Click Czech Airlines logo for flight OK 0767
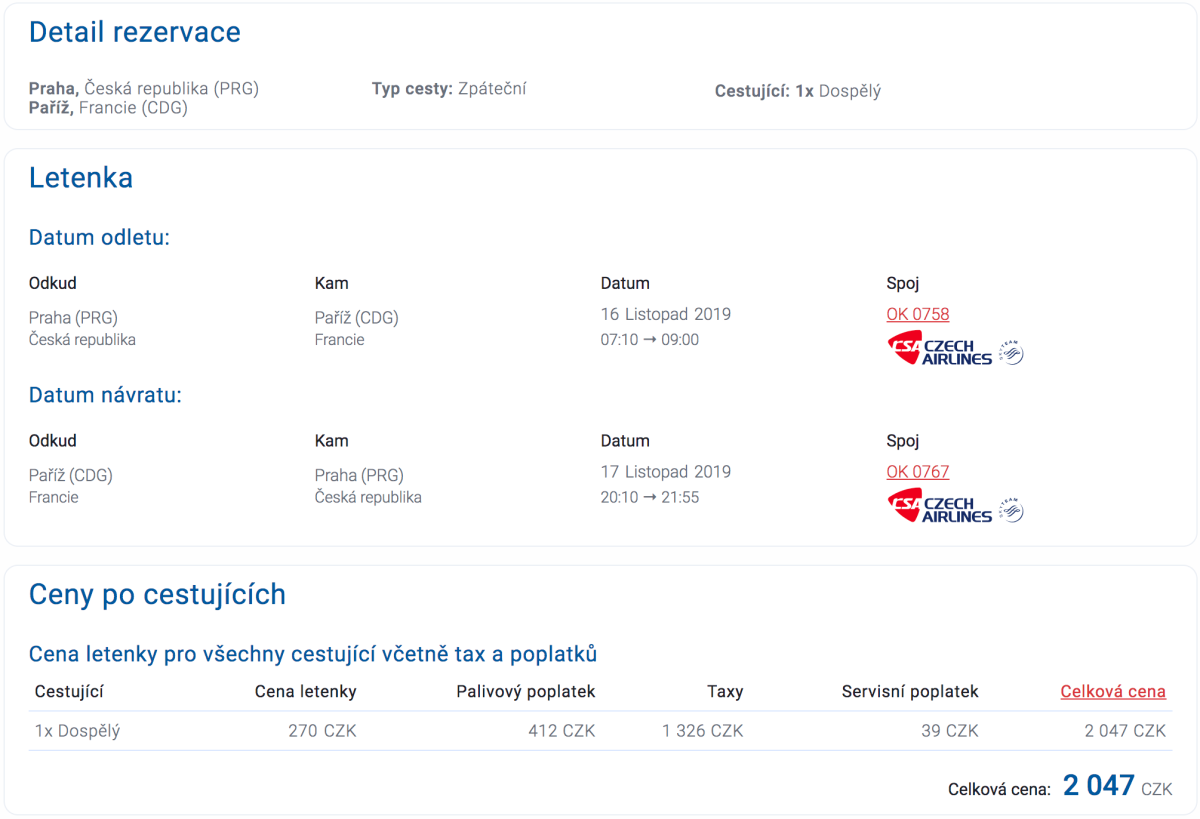The image size is (1200, 819). coord(939,506)
